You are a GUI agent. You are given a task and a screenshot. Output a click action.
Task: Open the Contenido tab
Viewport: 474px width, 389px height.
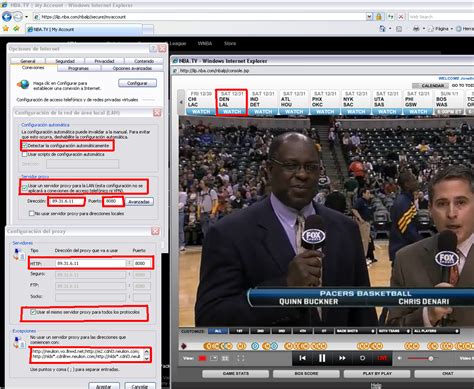point(144,61)
